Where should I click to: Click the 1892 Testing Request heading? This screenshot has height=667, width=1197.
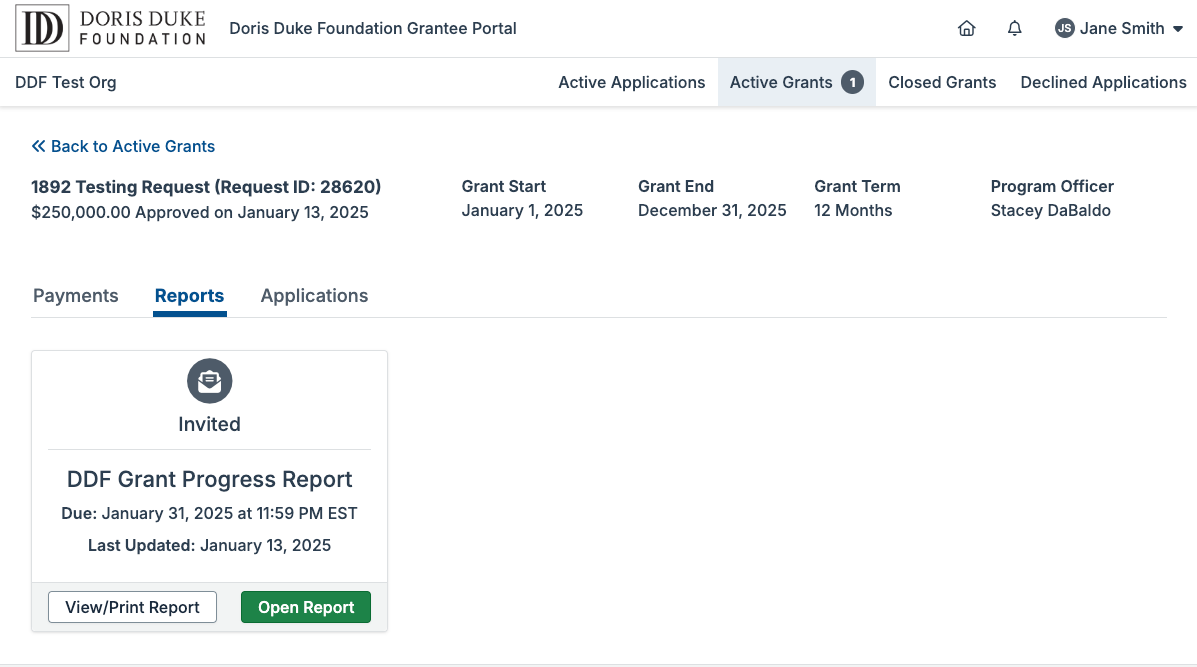click(x=206, y=187)
